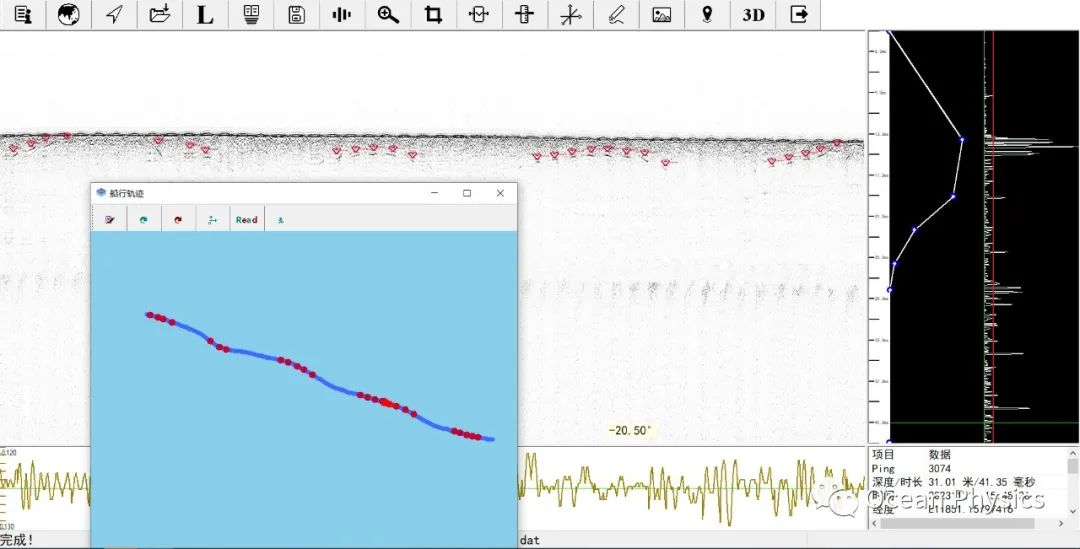The height and width of the screenshot is (549, 1080).
Task: Open the picture image tool
Action: (661, 15)
